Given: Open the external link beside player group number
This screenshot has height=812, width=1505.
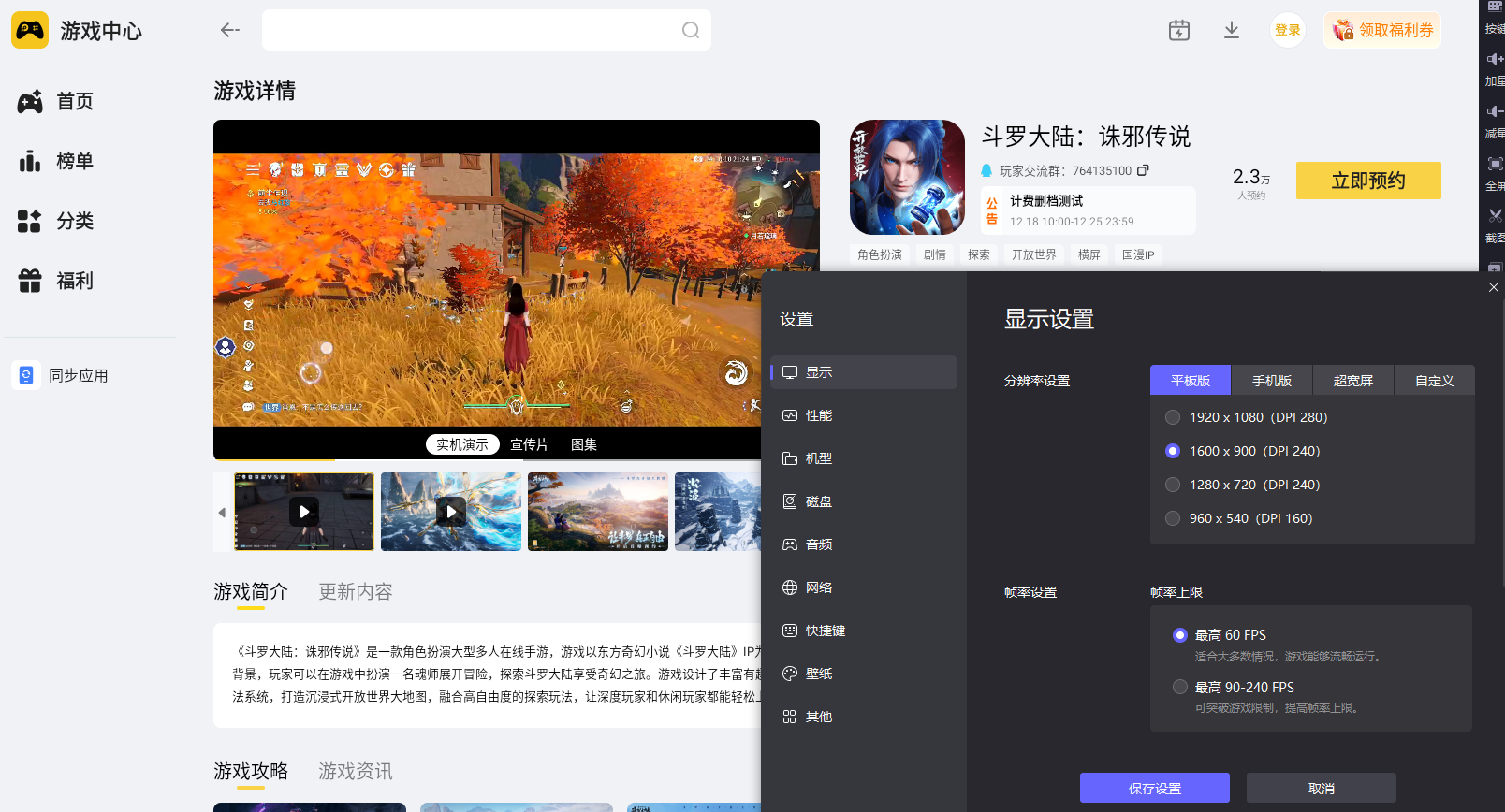Looking at the screenshot, I should point(1143,170).
